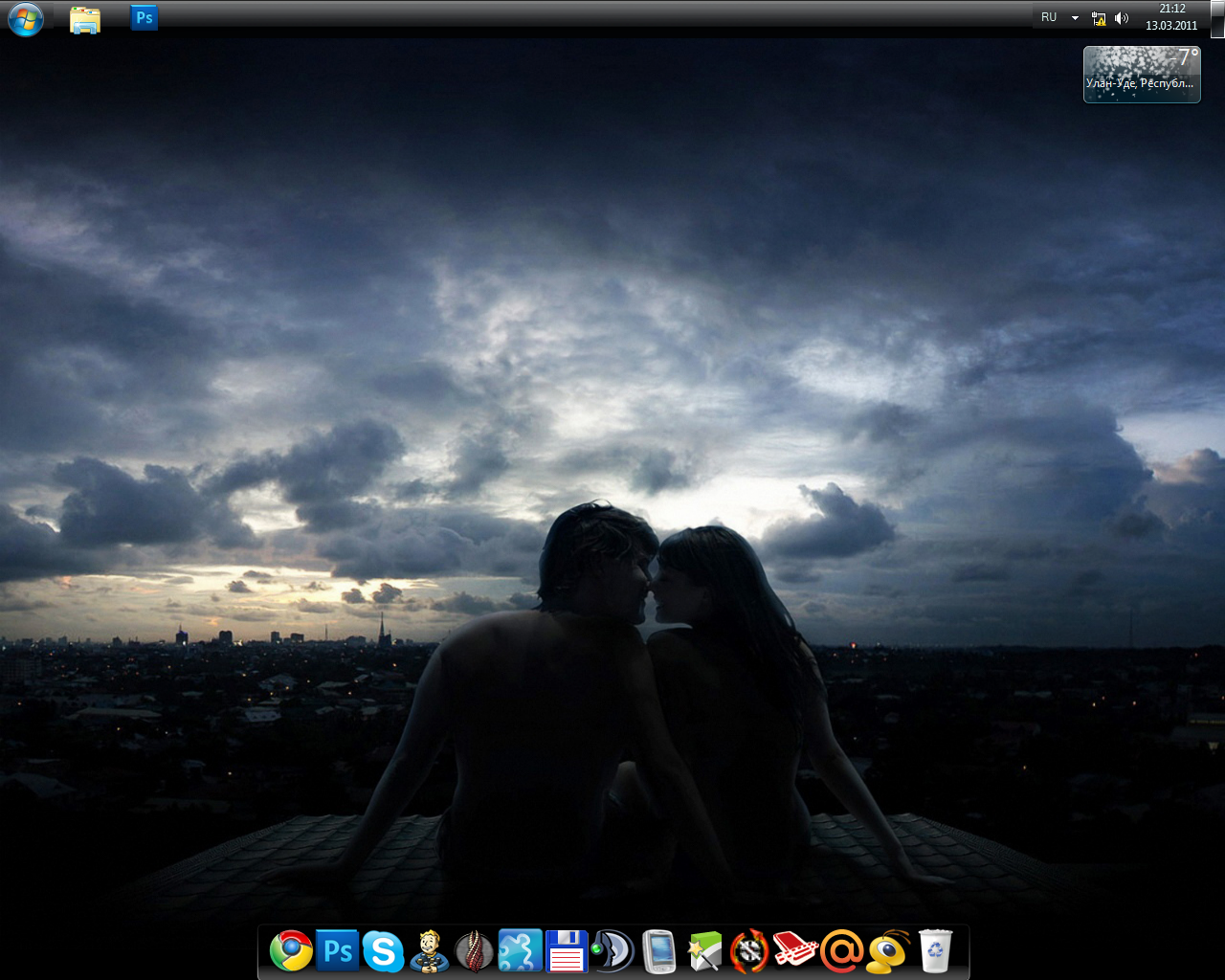Viewport: 1225px width, 980px height.
Task: Click the floppy disk icon in dock
Action: pyautogui.click(x=566, y=951)
